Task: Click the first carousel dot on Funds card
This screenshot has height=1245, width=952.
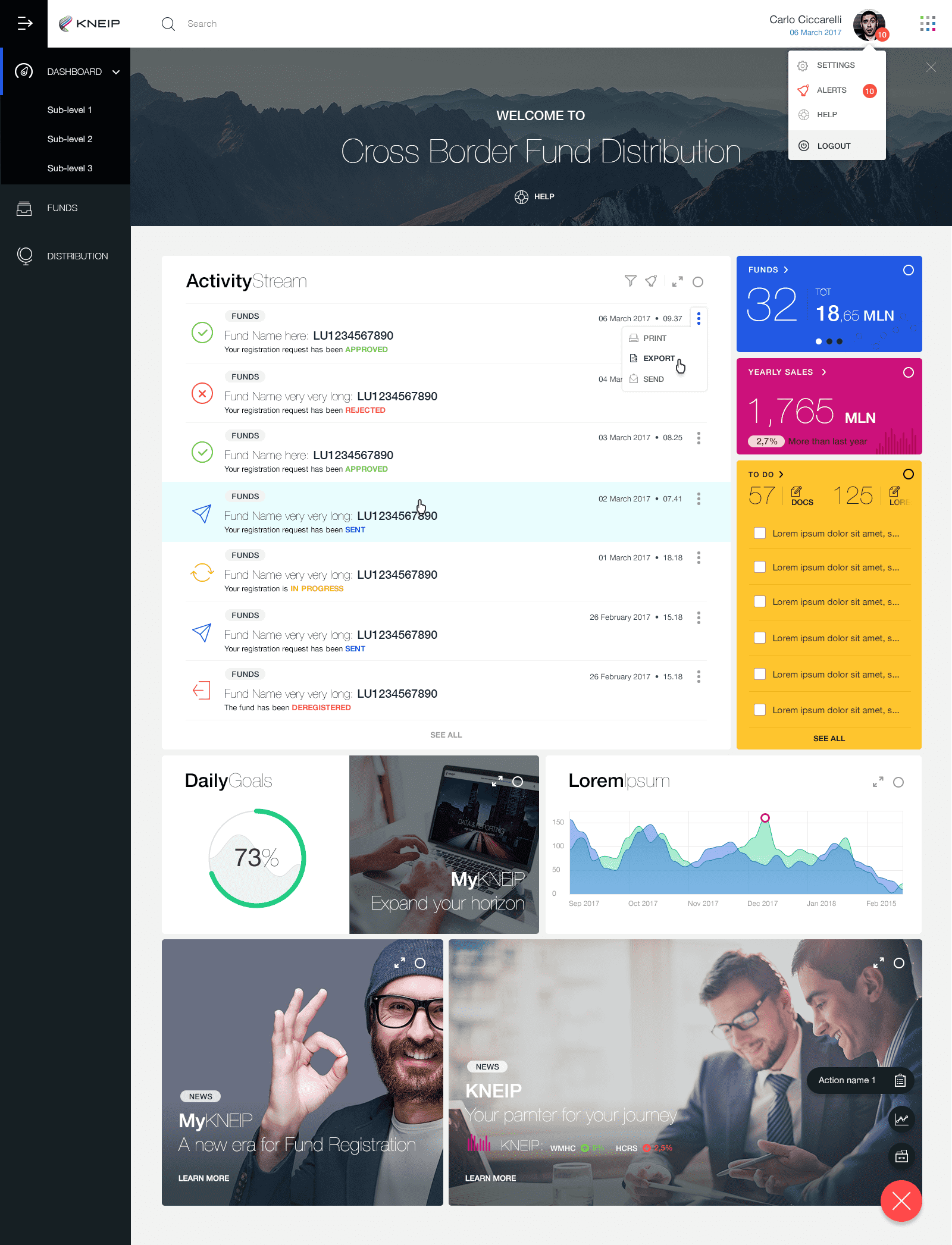Action: (x=819, y=341)
